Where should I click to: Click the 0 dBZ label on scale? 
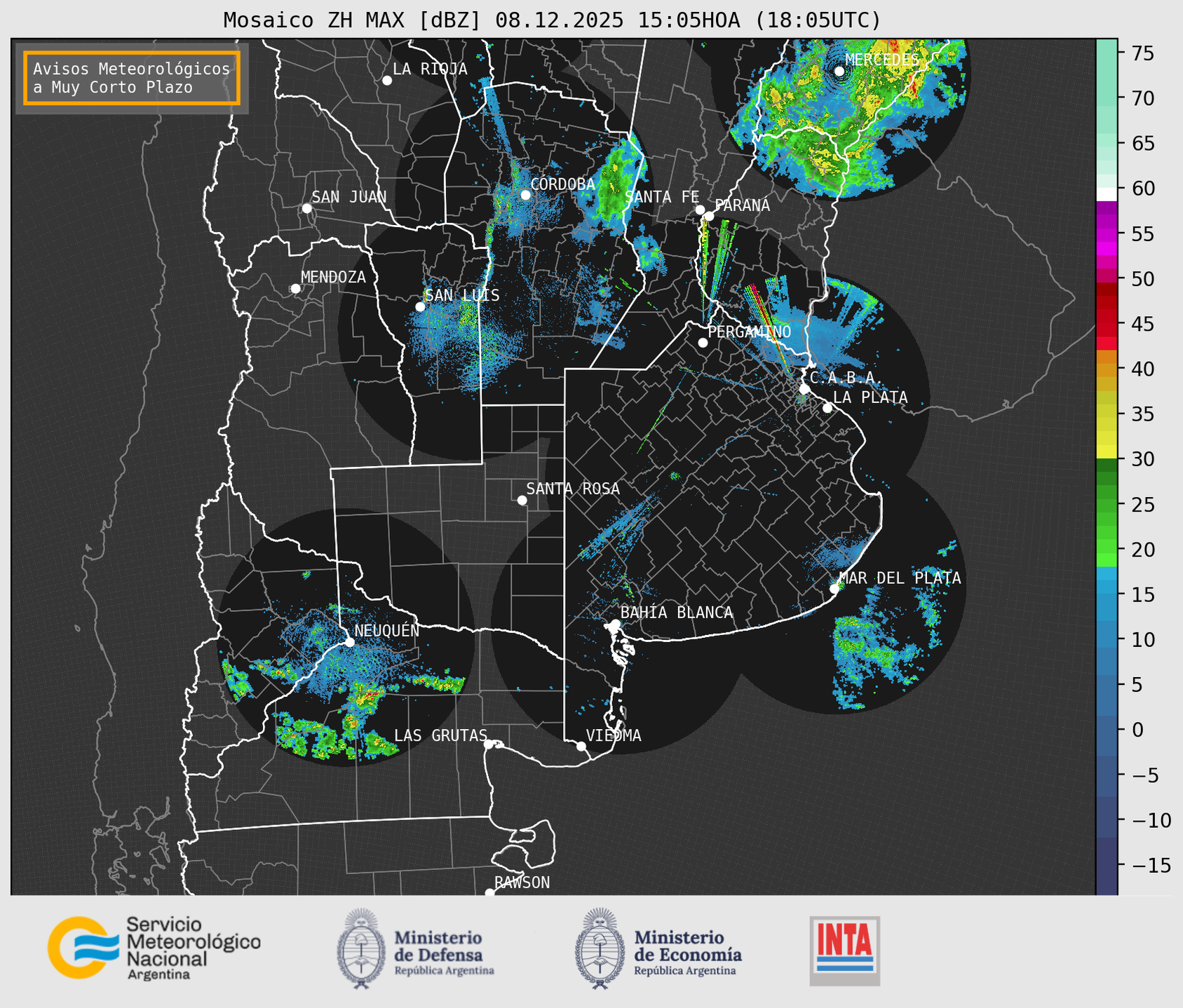coord(1137,730)
